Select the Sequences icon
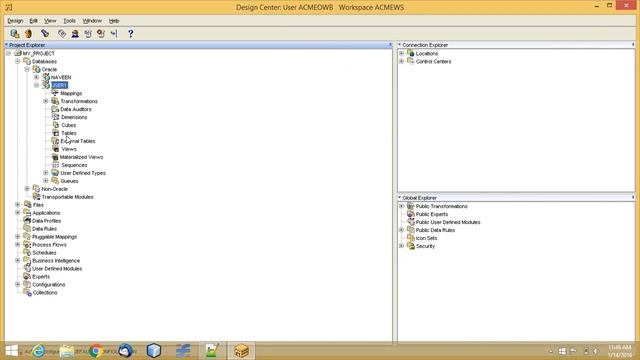Viewport: 640px width, 360px height. pyautogui.click(x=56, y=165)
